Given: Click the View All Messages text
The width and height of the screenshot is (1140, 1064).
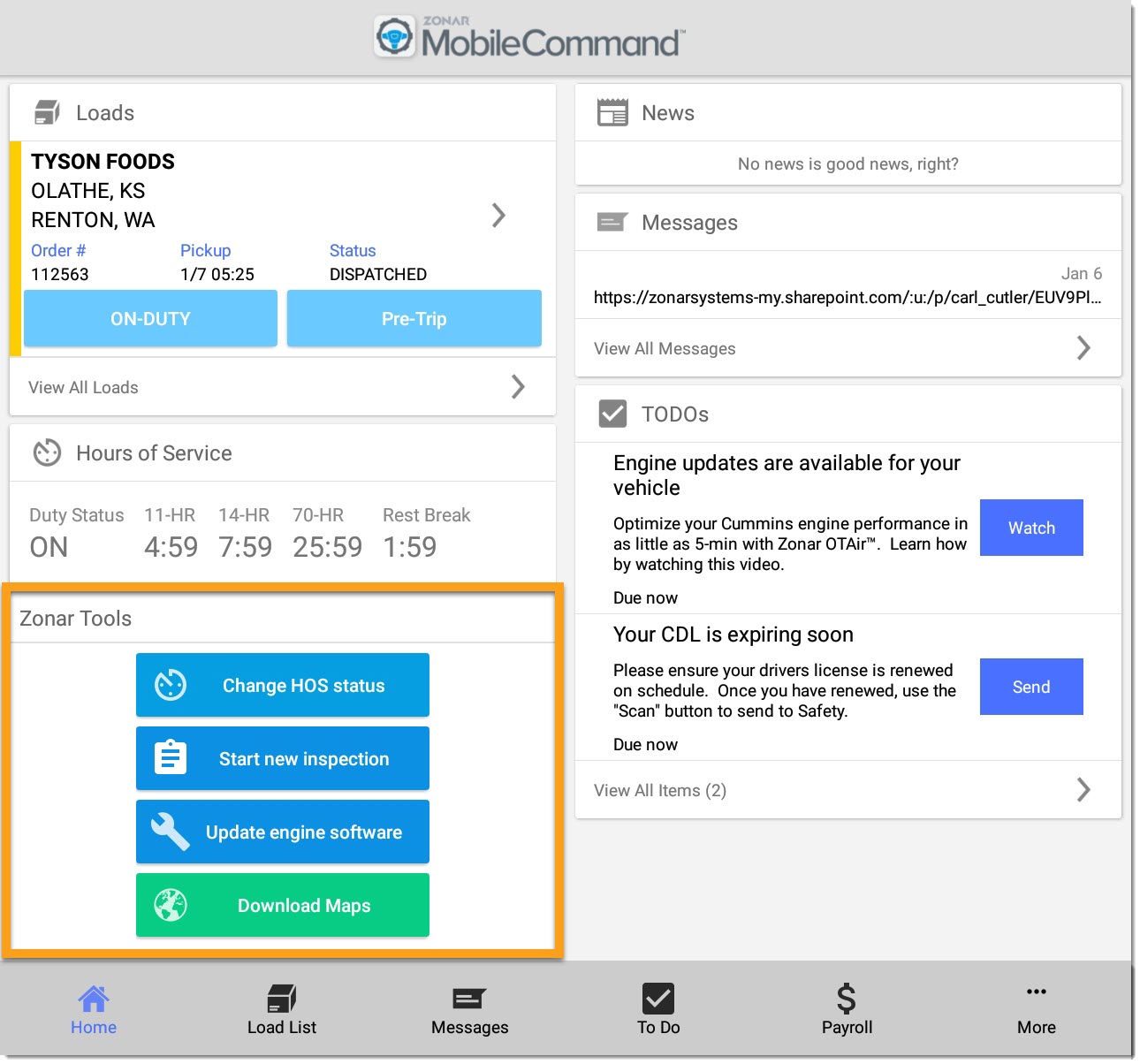Looking at the screenshot, I should tap(665, 348).
